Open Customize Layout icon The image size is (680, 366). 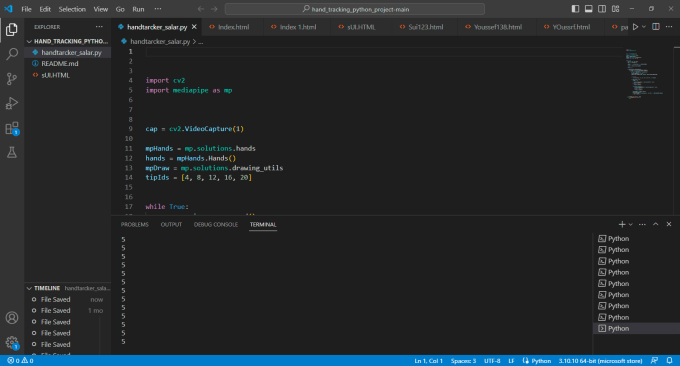(x=615, y=9)
